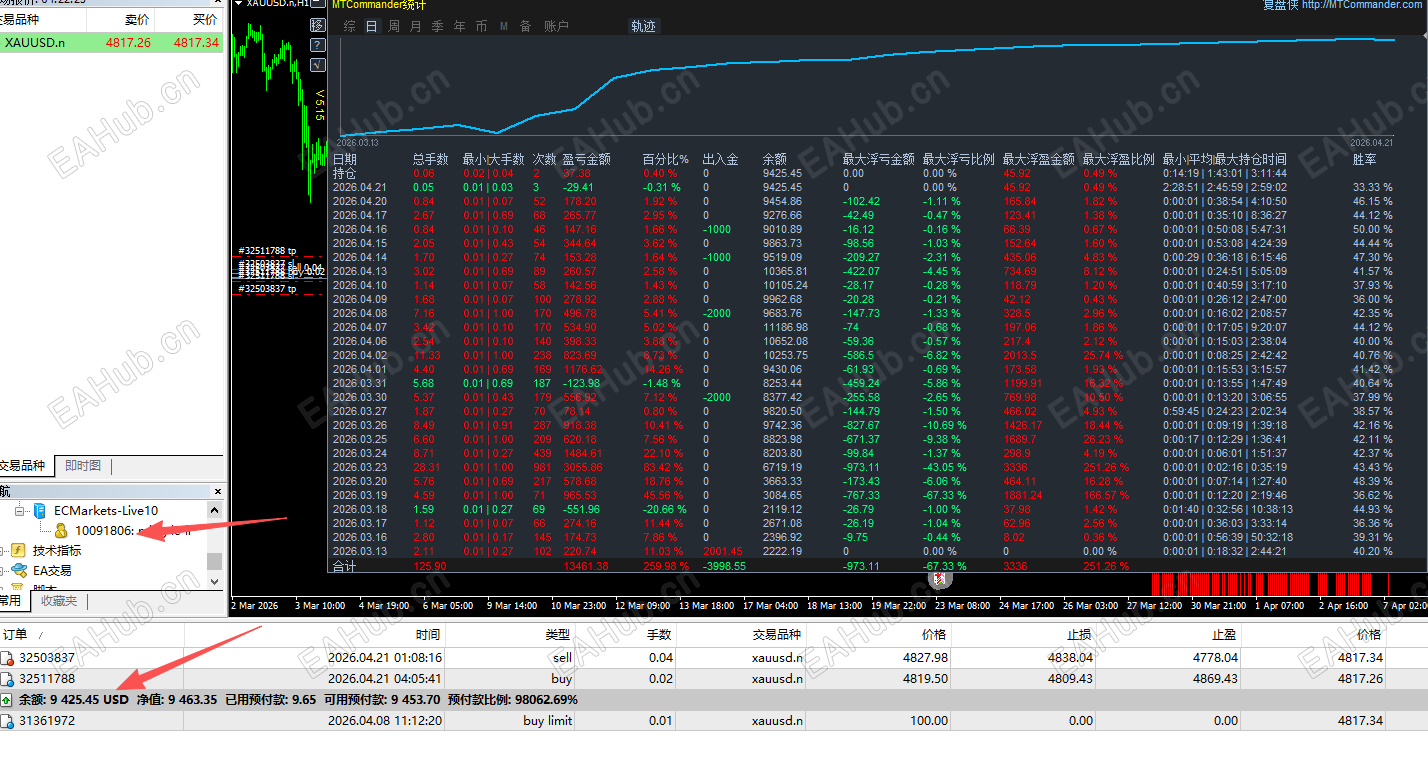Sort orders by the 订单 column header
The height and width of the screenshot is (758, 1428).
point(15,634)
